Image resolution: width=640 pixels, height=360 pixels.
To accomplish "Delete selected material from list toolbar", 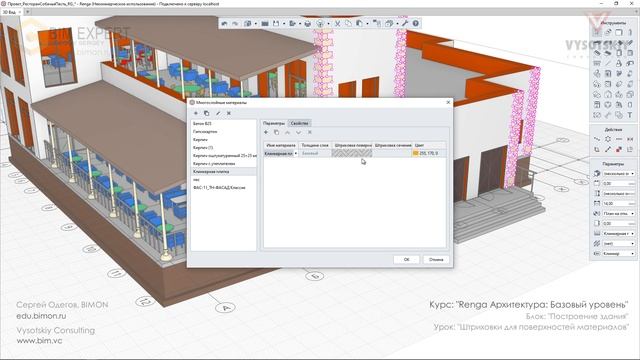I will (229, 113).
